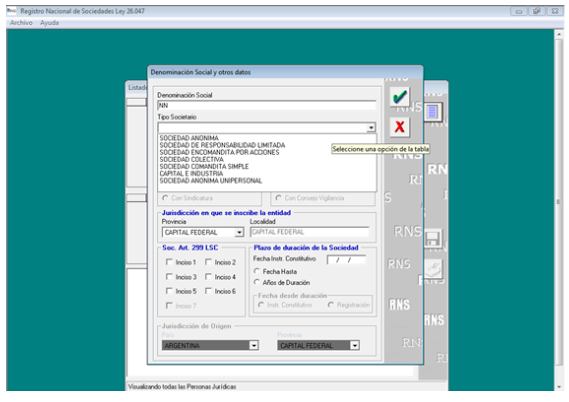
Task: Check the Inciso 1 checkbox
Action: pos(169,262)
